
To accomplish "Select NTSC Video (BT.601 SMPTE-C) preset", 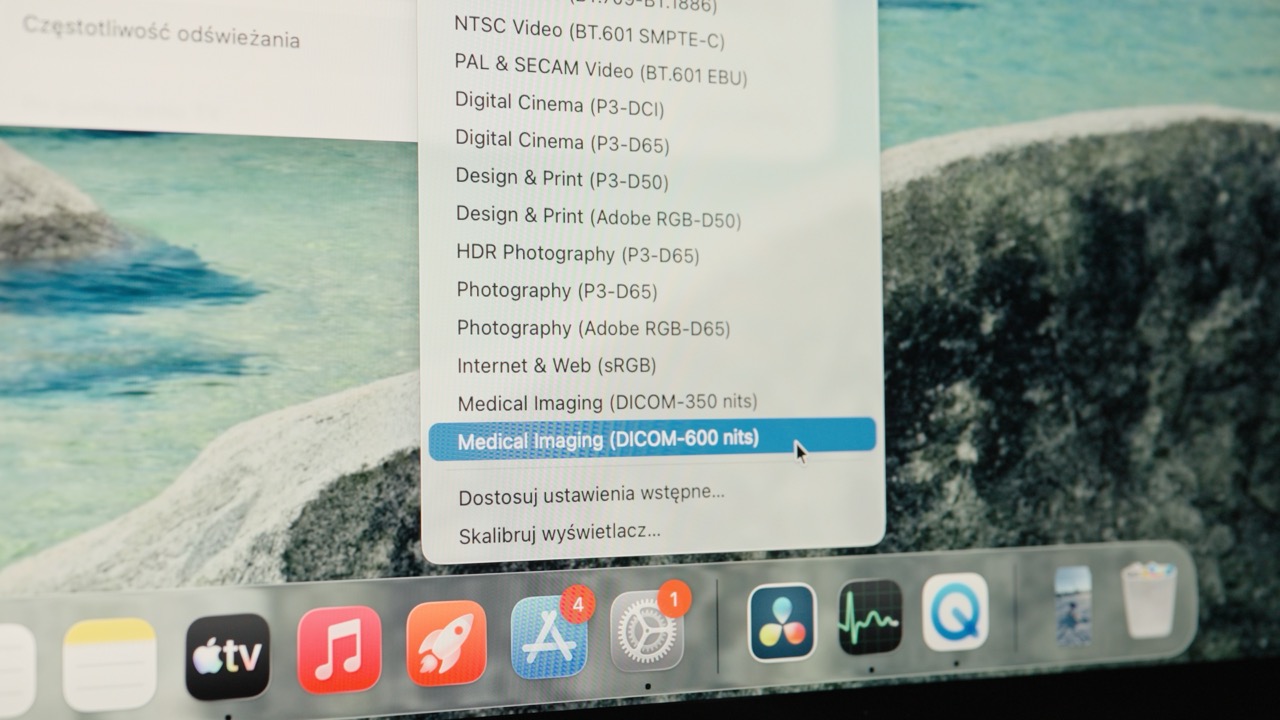I will 589,32.
